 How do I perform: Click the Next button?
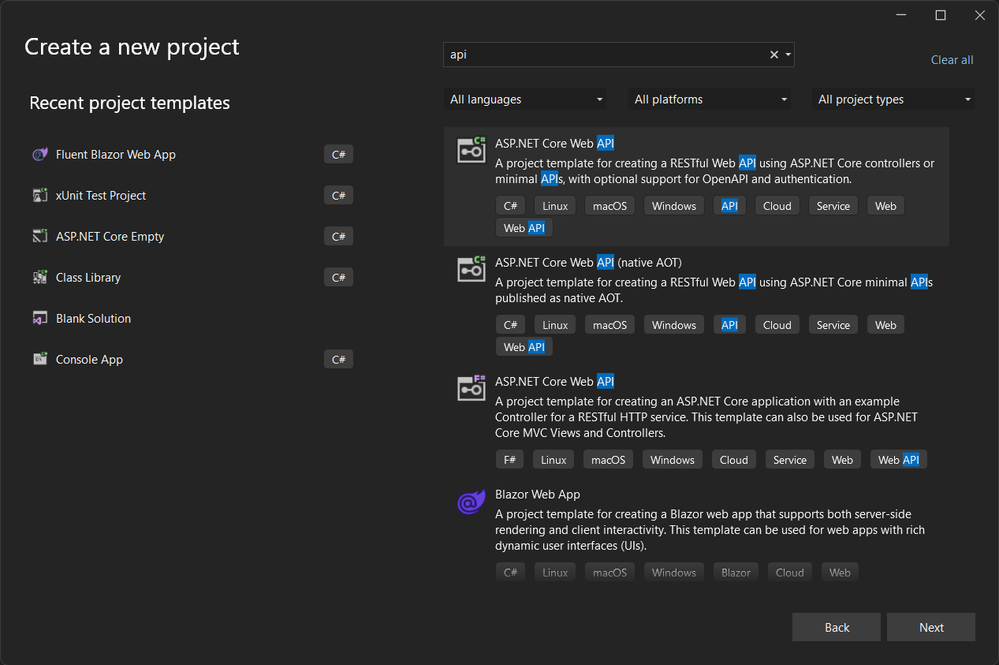931,627
